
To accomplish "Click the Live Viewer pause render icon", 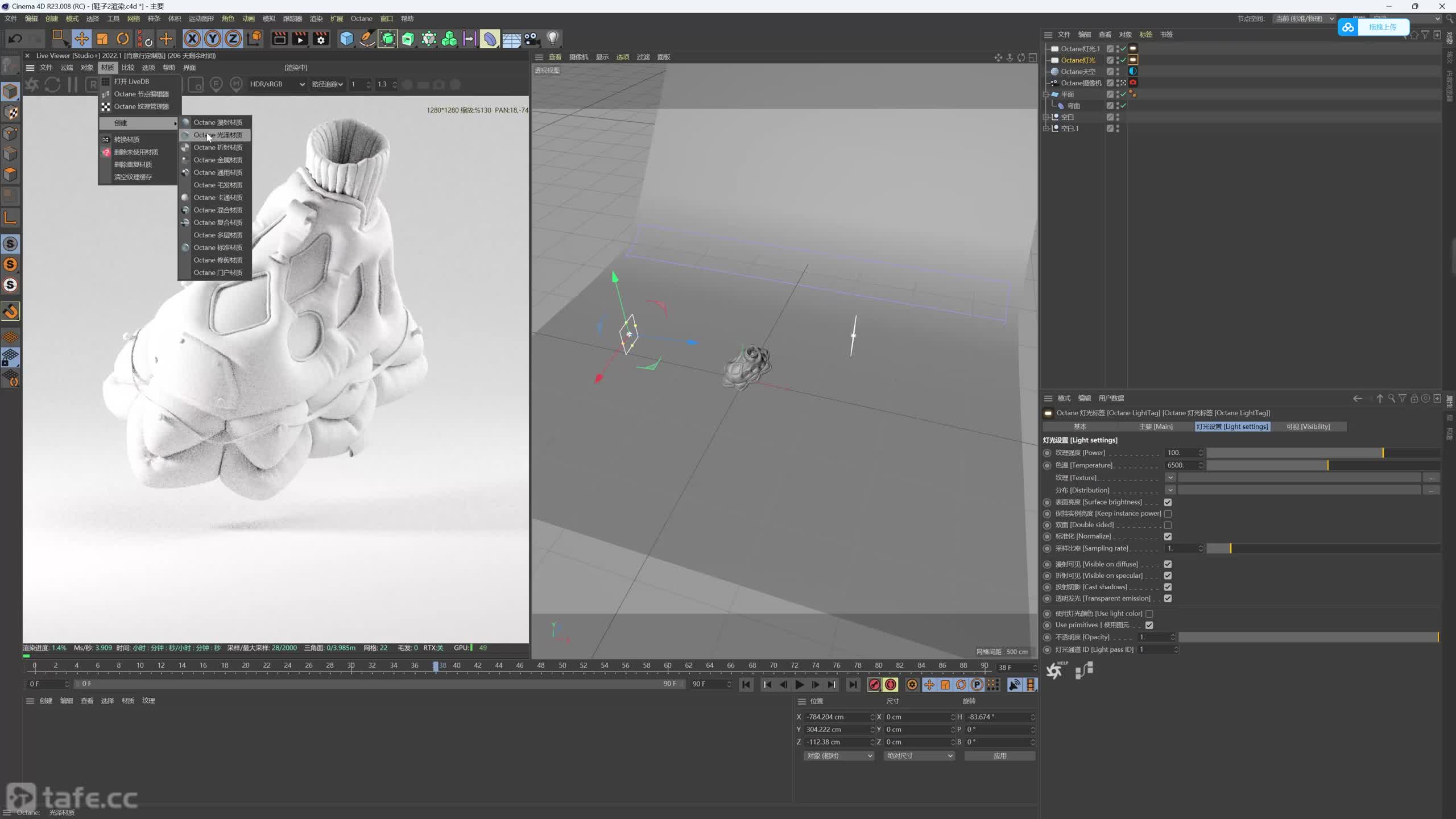I will pos(72,85).
